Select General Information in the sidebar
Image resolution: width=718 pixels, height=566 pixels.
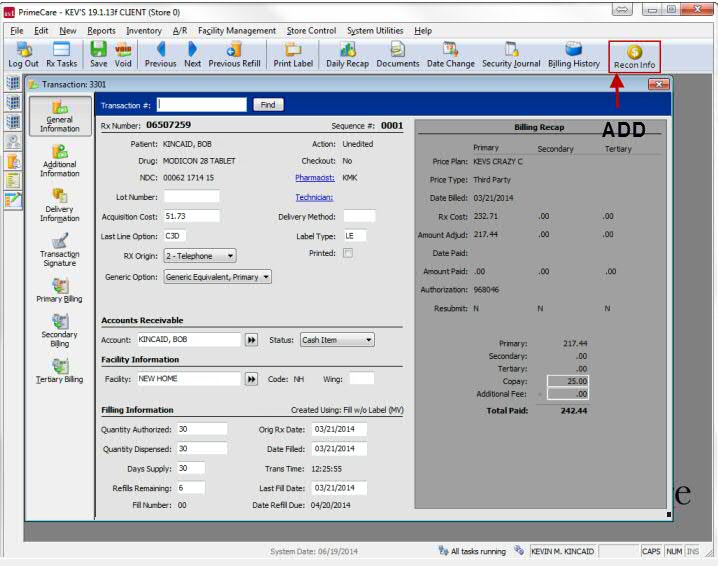(60, 116)
